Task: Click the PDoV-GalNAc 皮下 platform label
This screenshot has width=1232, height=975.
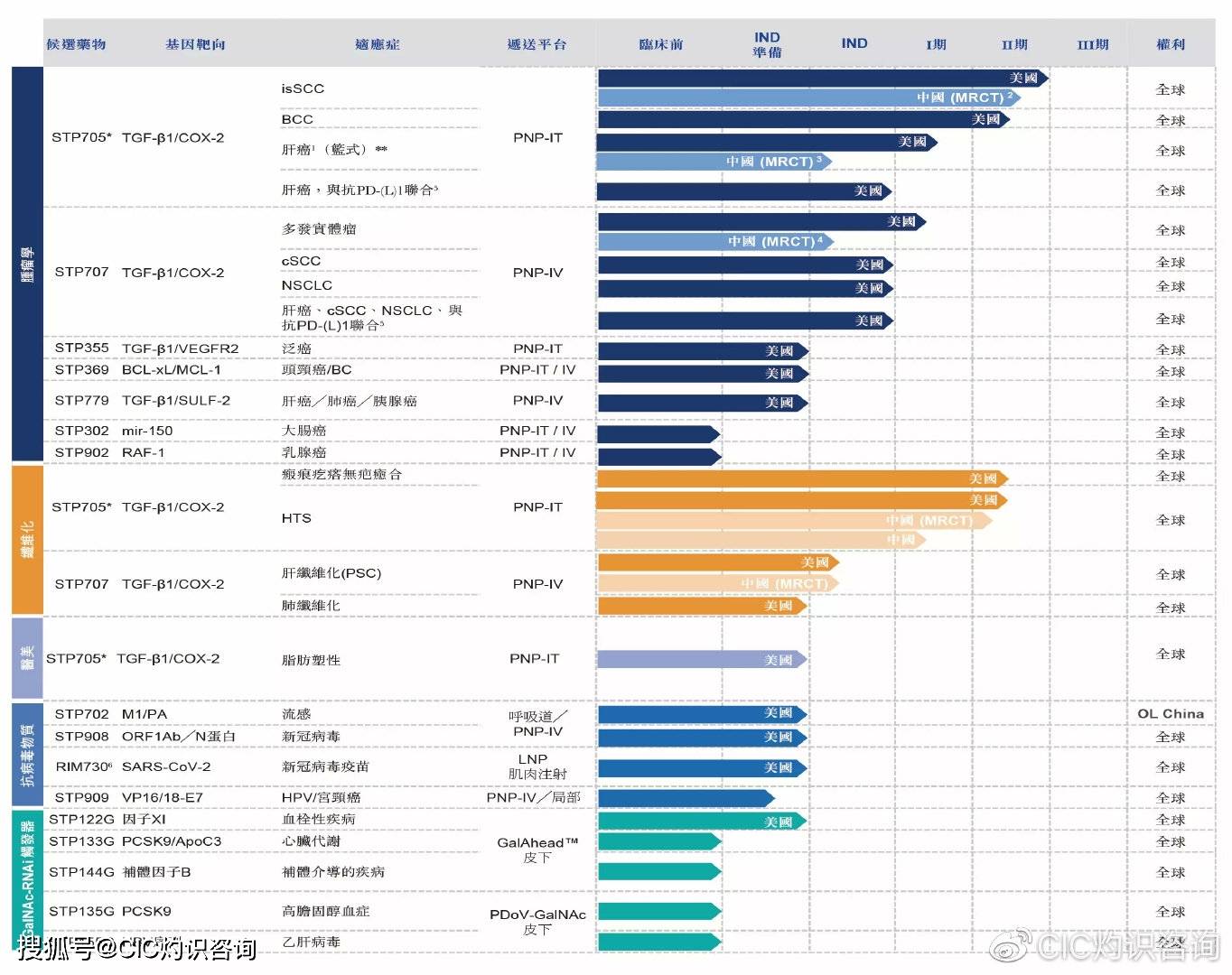Action: (x=537, y=922)
